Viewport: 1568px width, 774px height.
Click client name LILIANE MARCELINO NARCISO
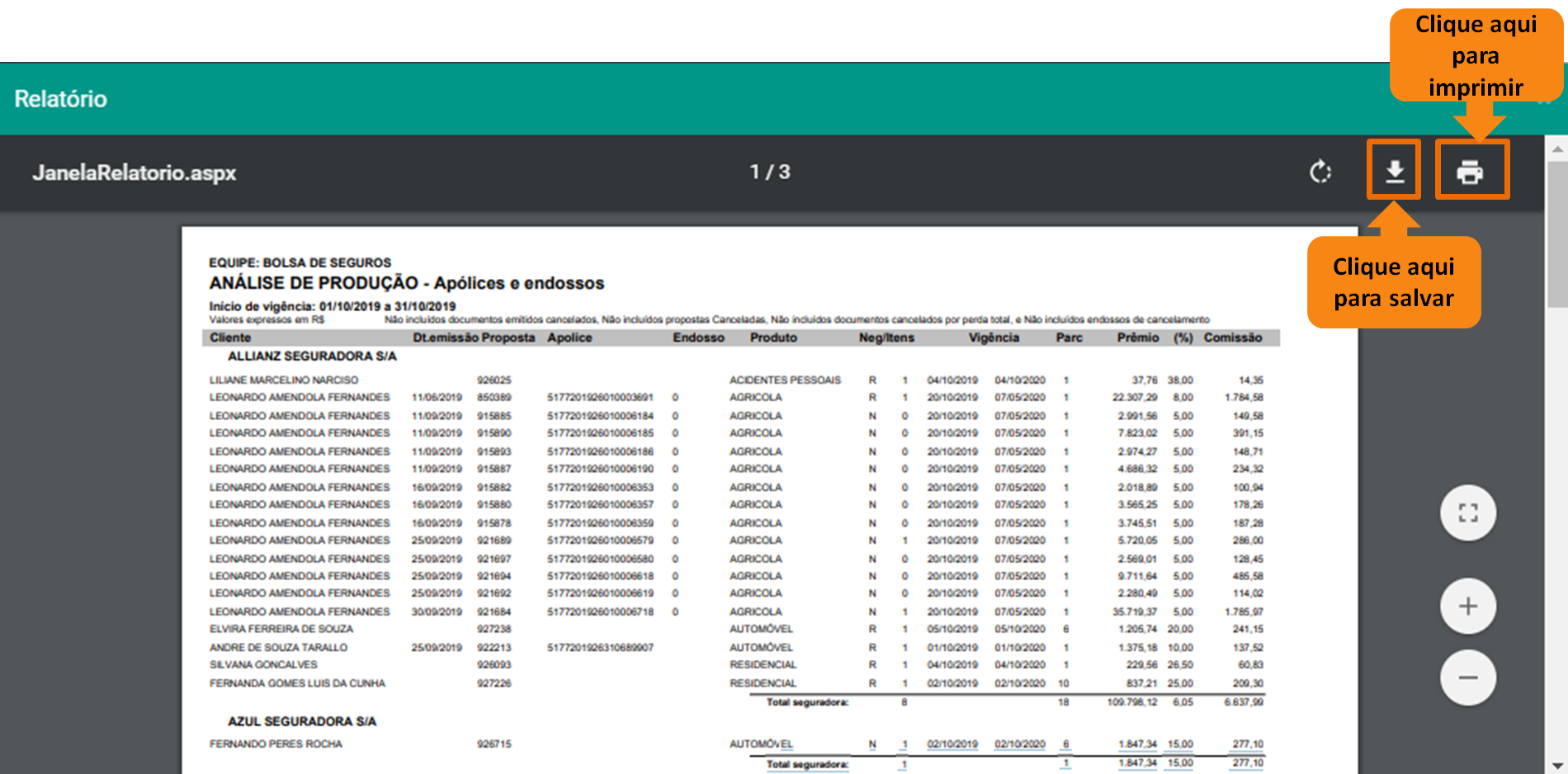(x=284, y=380)
